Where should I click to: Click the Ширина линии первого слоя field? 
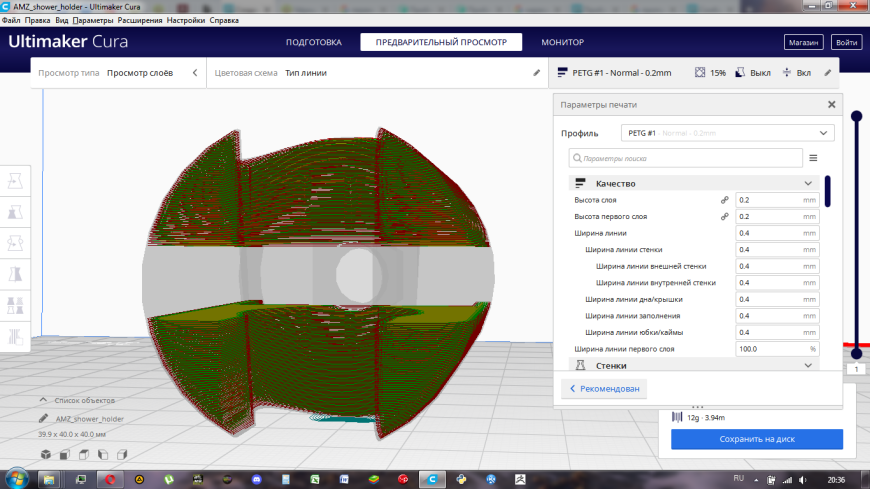point(777,349)
